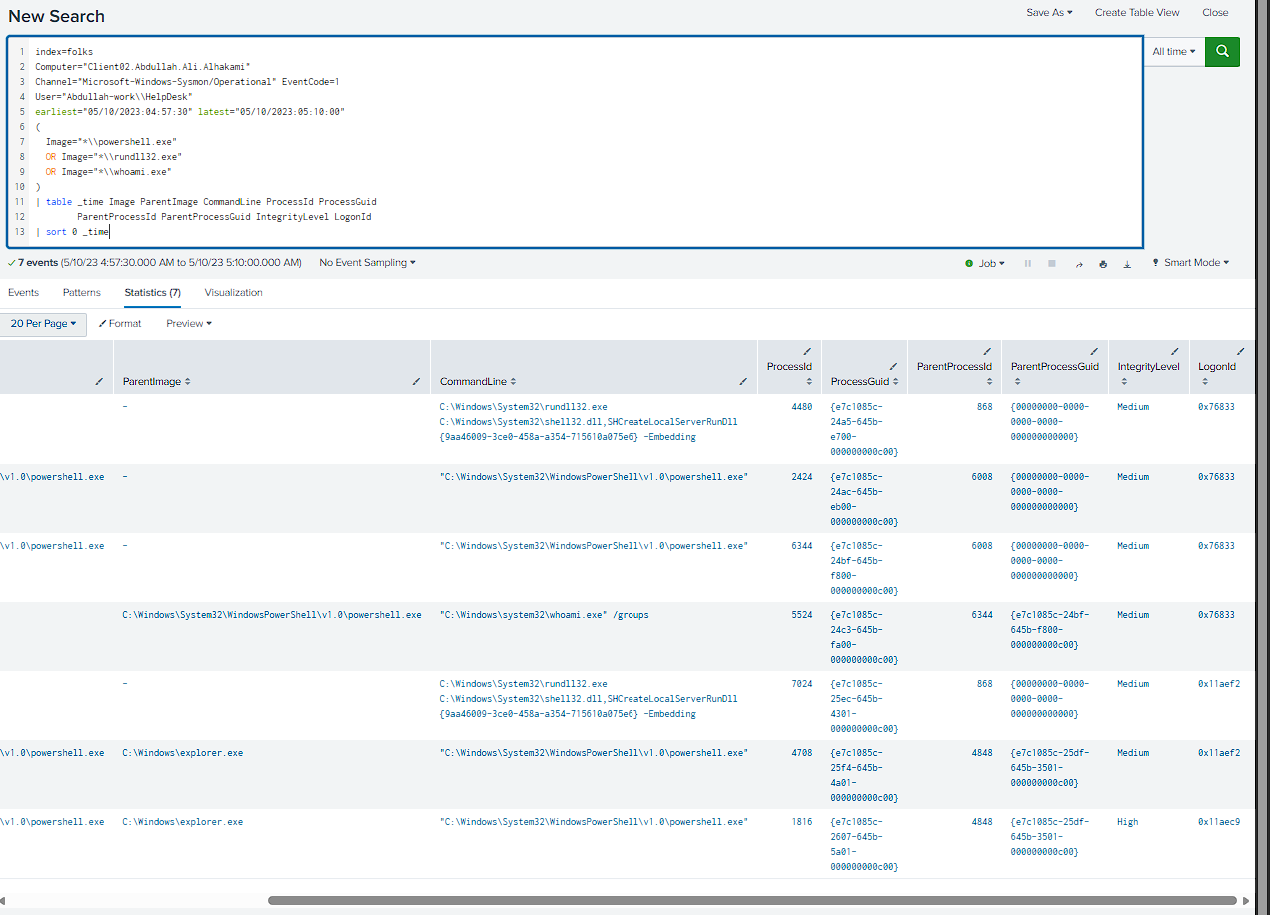Click ProcessId value 5524
Screen dimensions: 1270x915
[x=801, y=615]
